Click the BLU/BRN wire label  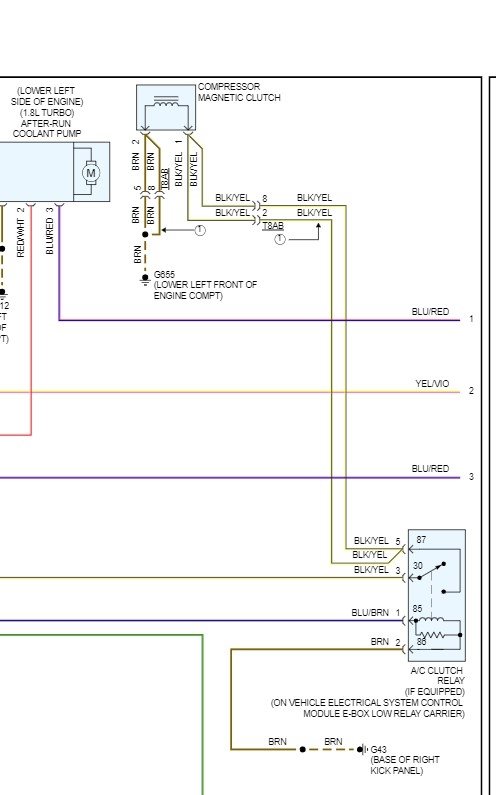tap(370, 612)
